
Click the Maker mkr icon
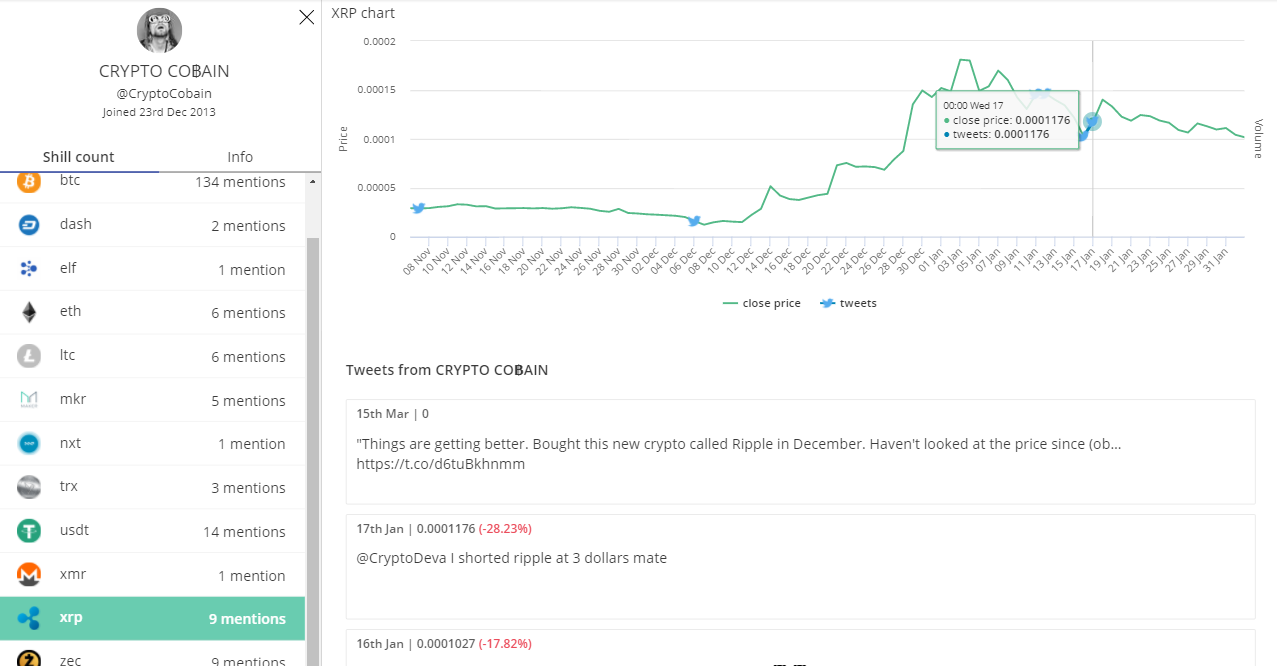click(x=29, y=399)
